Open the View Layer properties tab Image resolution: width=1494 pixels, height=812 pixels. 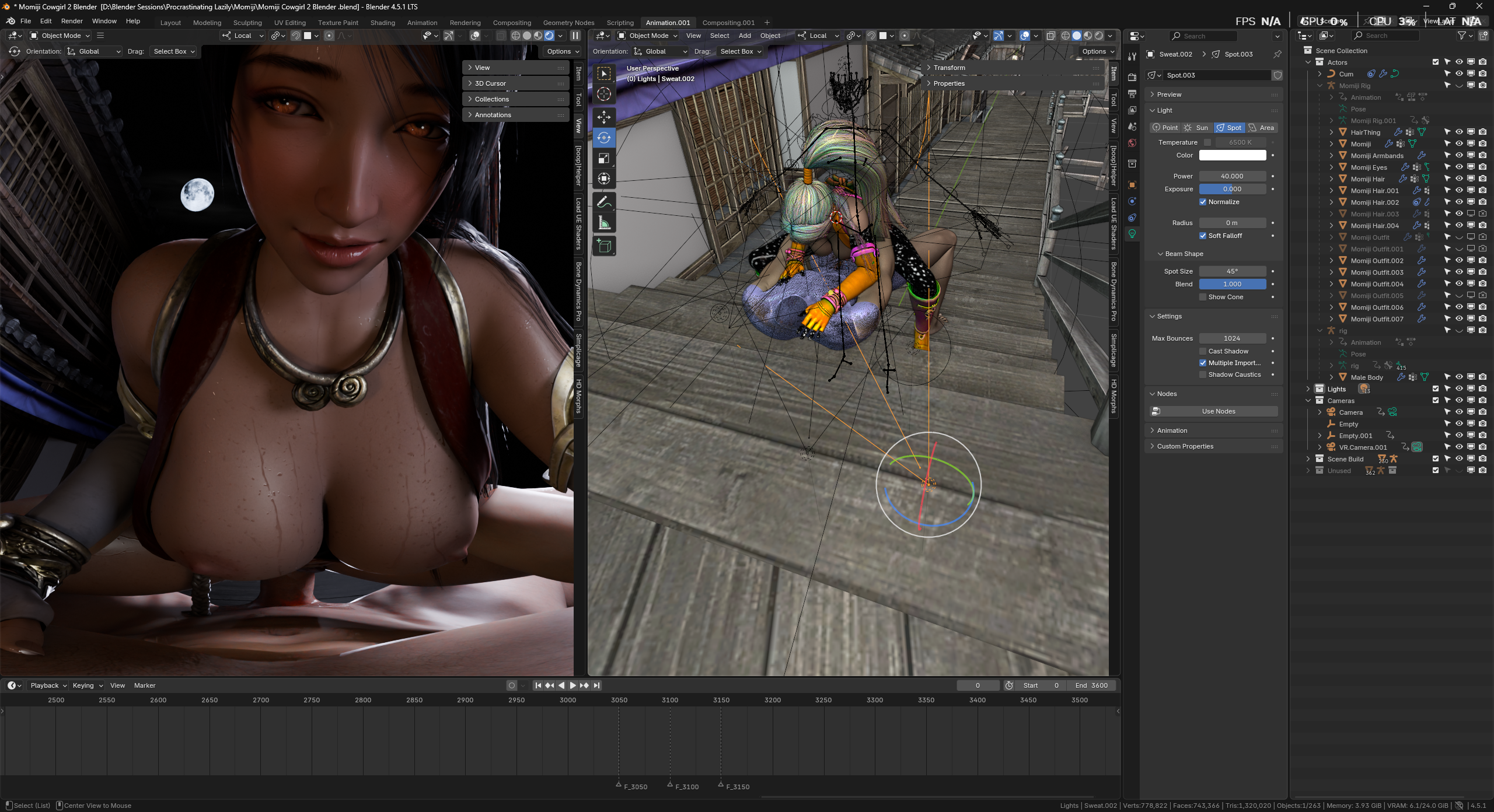(1132, 110)
